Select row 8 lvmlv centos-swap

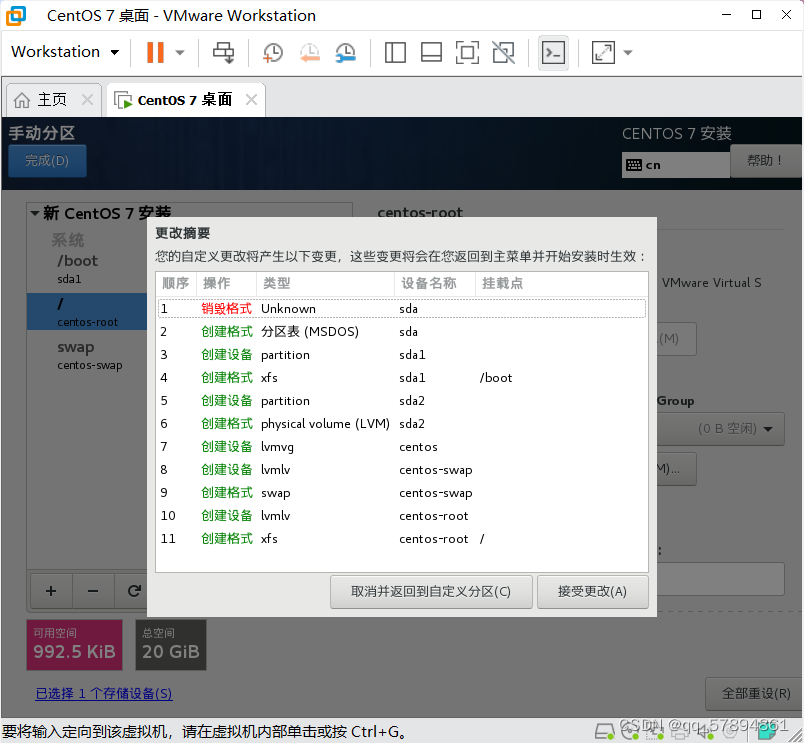(402, 470)
